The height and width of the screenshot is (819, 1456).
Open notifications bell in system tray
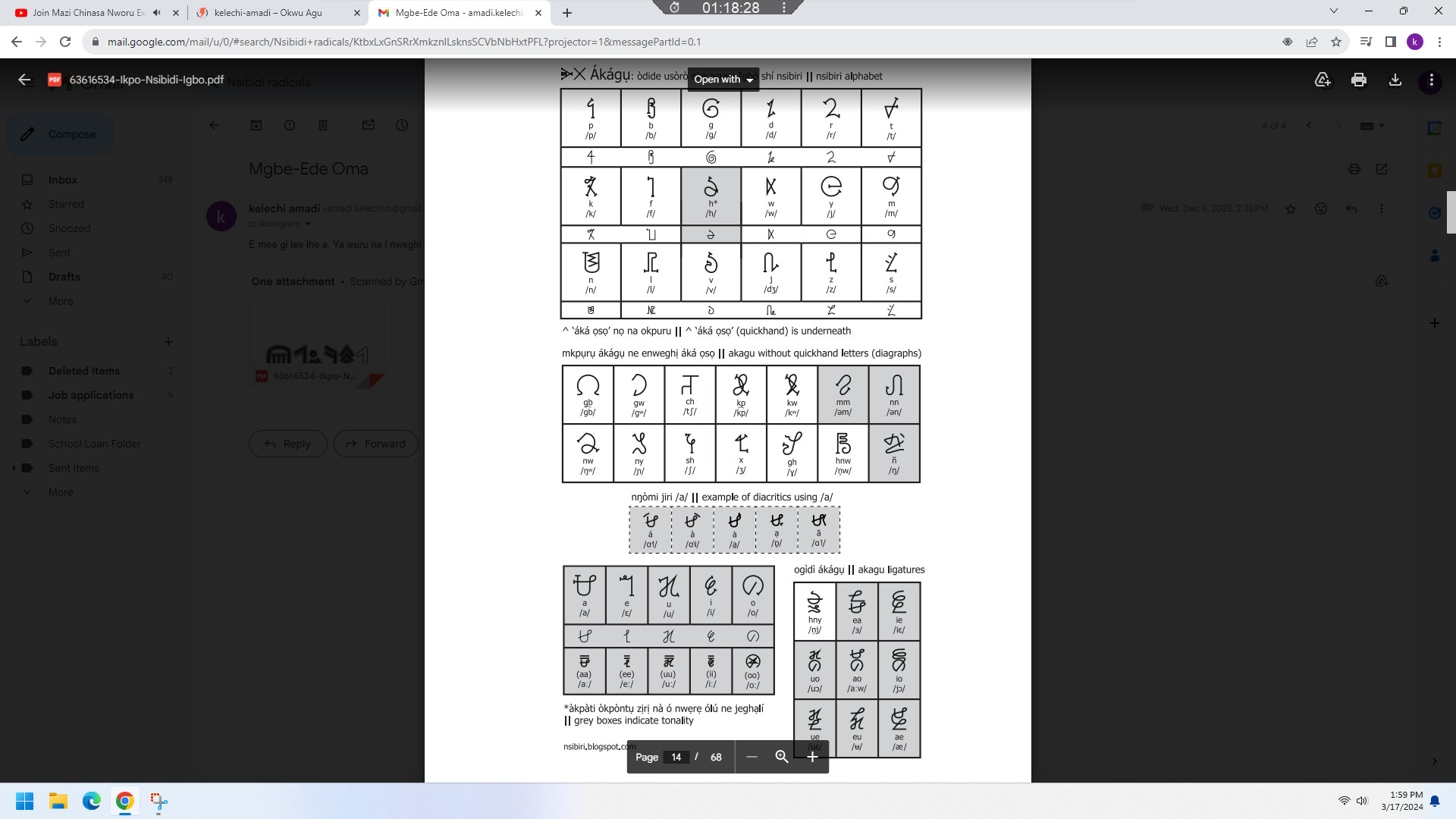coord(1435,801)
